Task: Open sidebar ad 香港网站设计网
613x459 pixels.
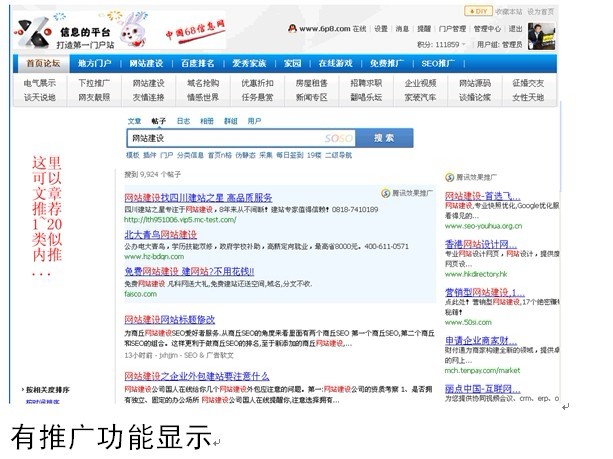Action: (x=481, y=244)
